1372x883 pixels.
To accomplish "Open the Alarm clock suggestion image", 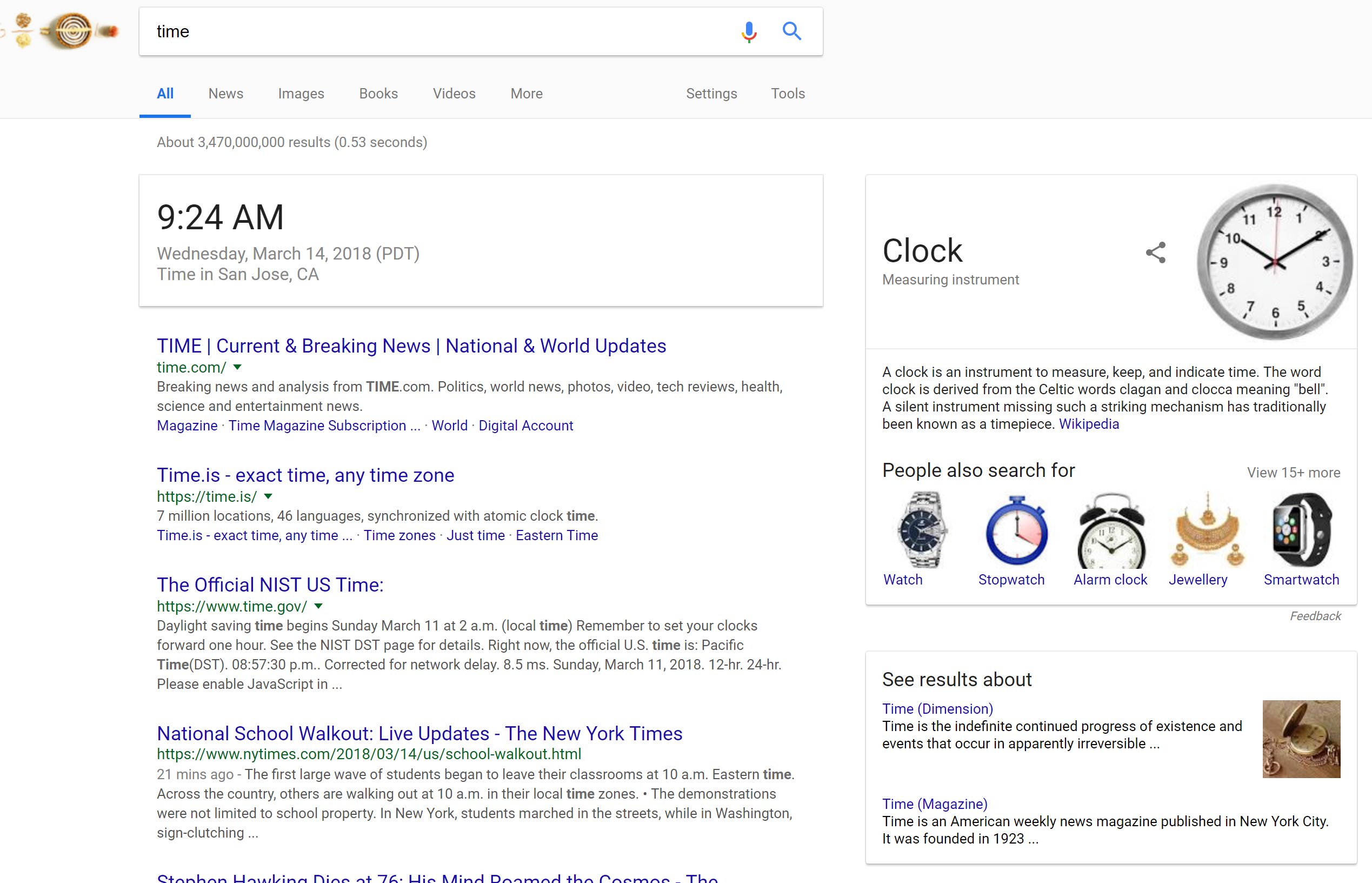I will tap(1111, 530).
